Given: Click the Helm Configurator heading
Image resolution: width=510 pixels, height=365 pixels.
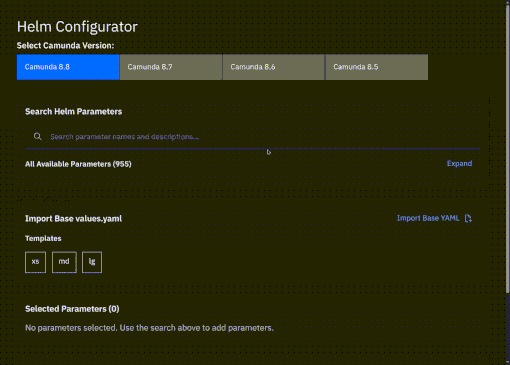Looking at the screenshot, I should click(x=77, y=27).
